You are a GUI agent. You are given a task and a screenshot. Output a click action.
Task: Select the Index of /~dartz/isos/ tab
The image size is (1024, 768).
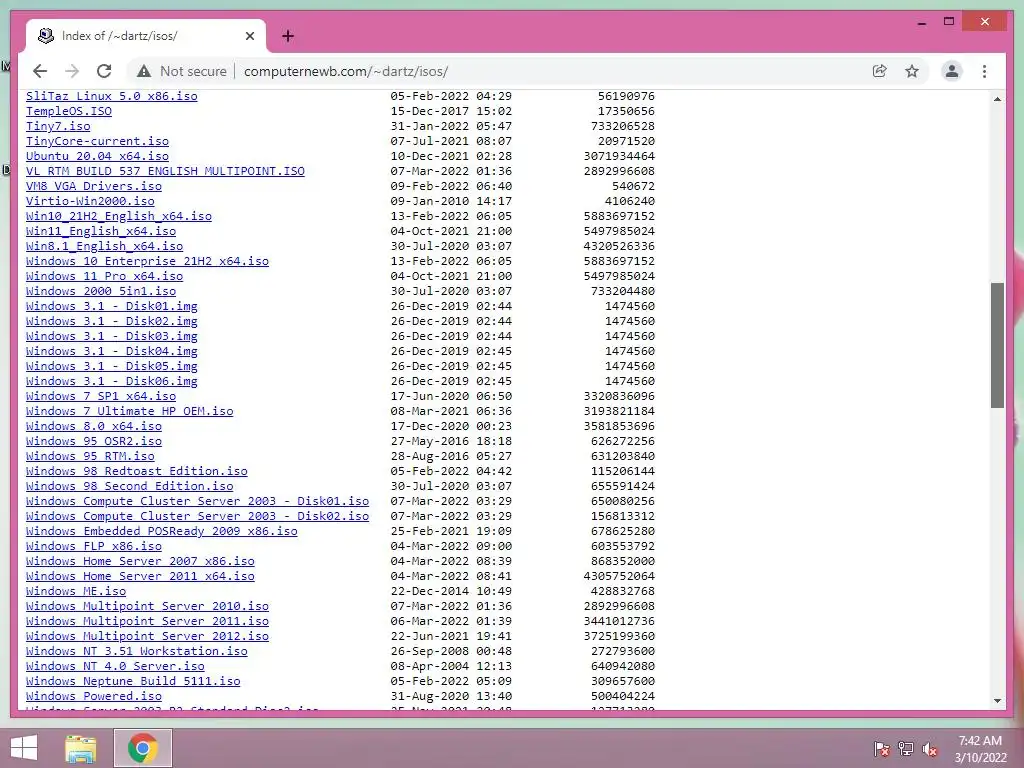(145, 36)
